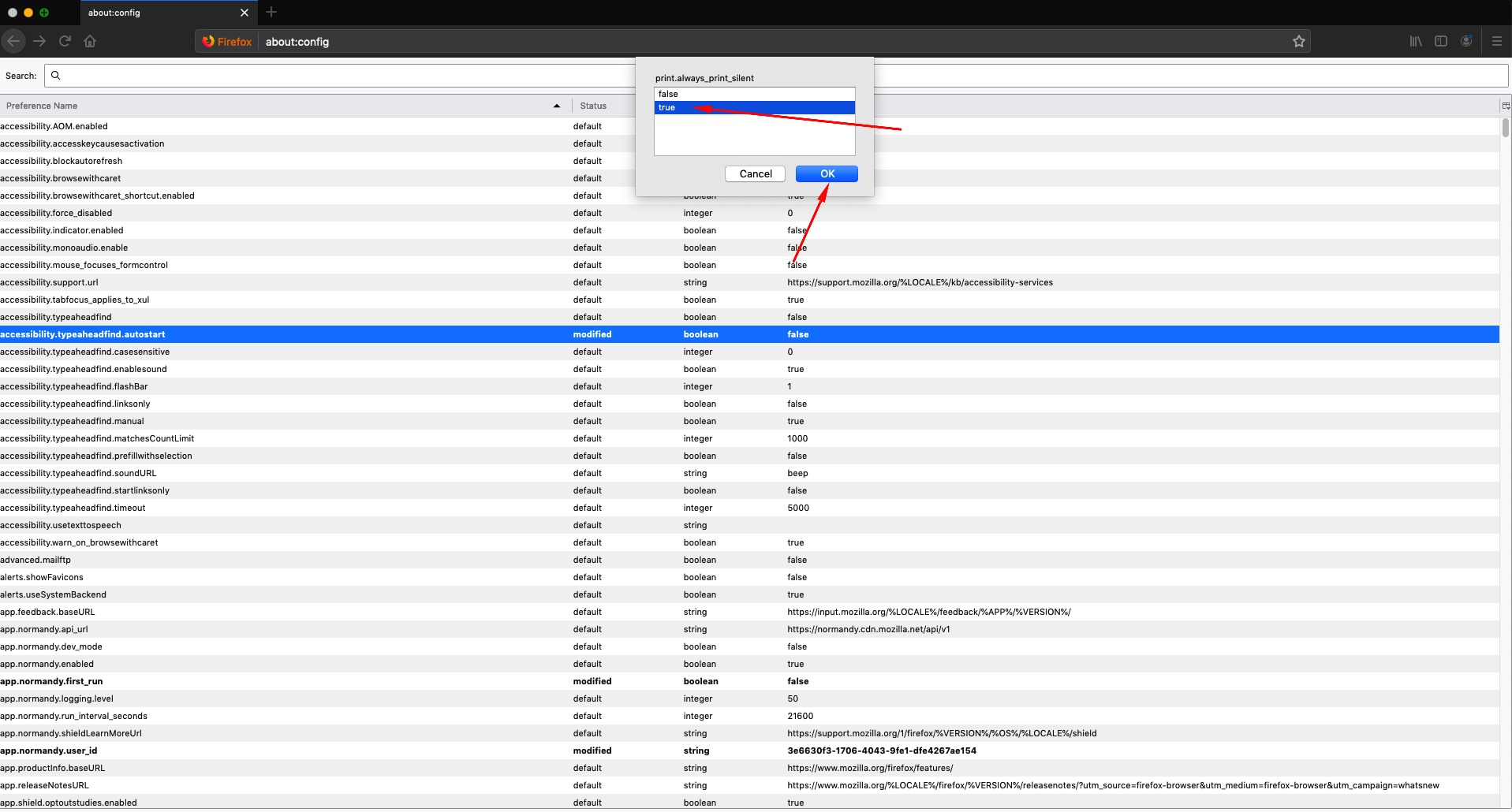1512x812 pixels.
Task: Click the Firefox identity icon in address bar
Action: pyautogui.click(x=227, y=42)
